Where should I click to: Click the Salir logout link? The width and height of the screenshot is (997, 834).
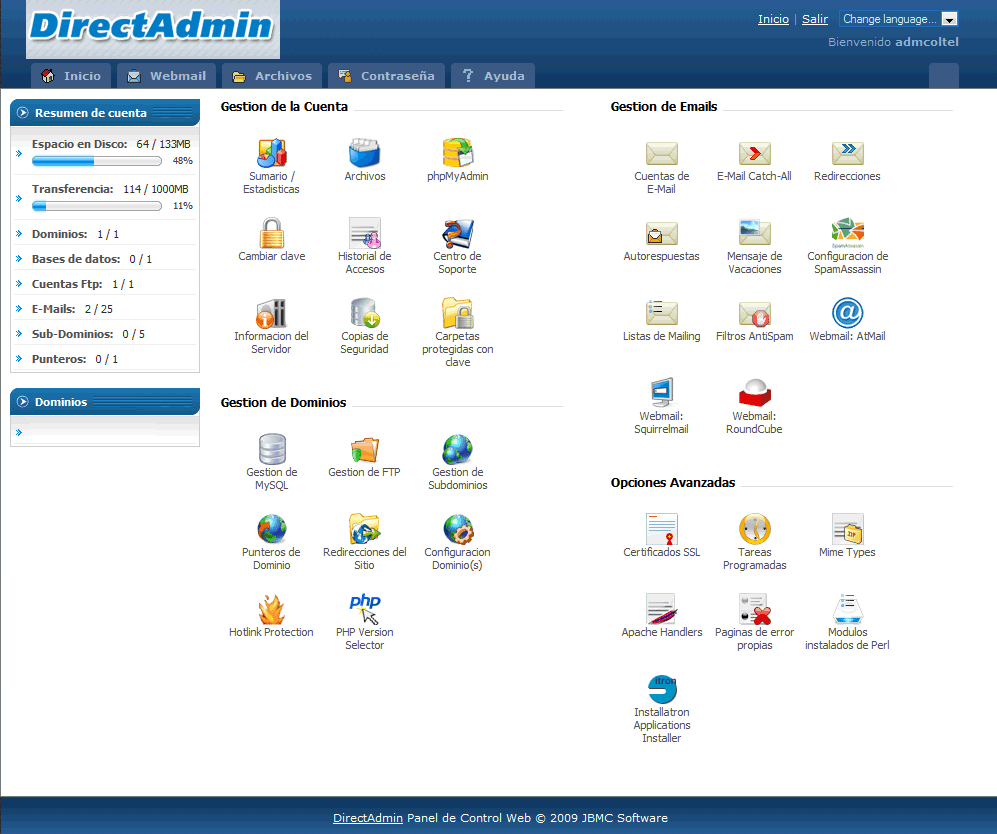pos(815,19)
